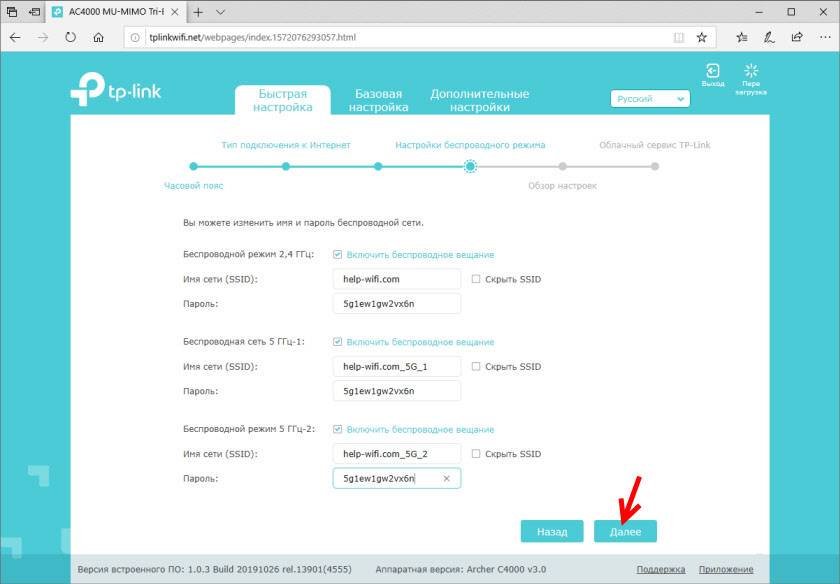Switch to Быстрая настройка tab
The width and height of the screenshot is (840, 584).
[x=283, y=100]
